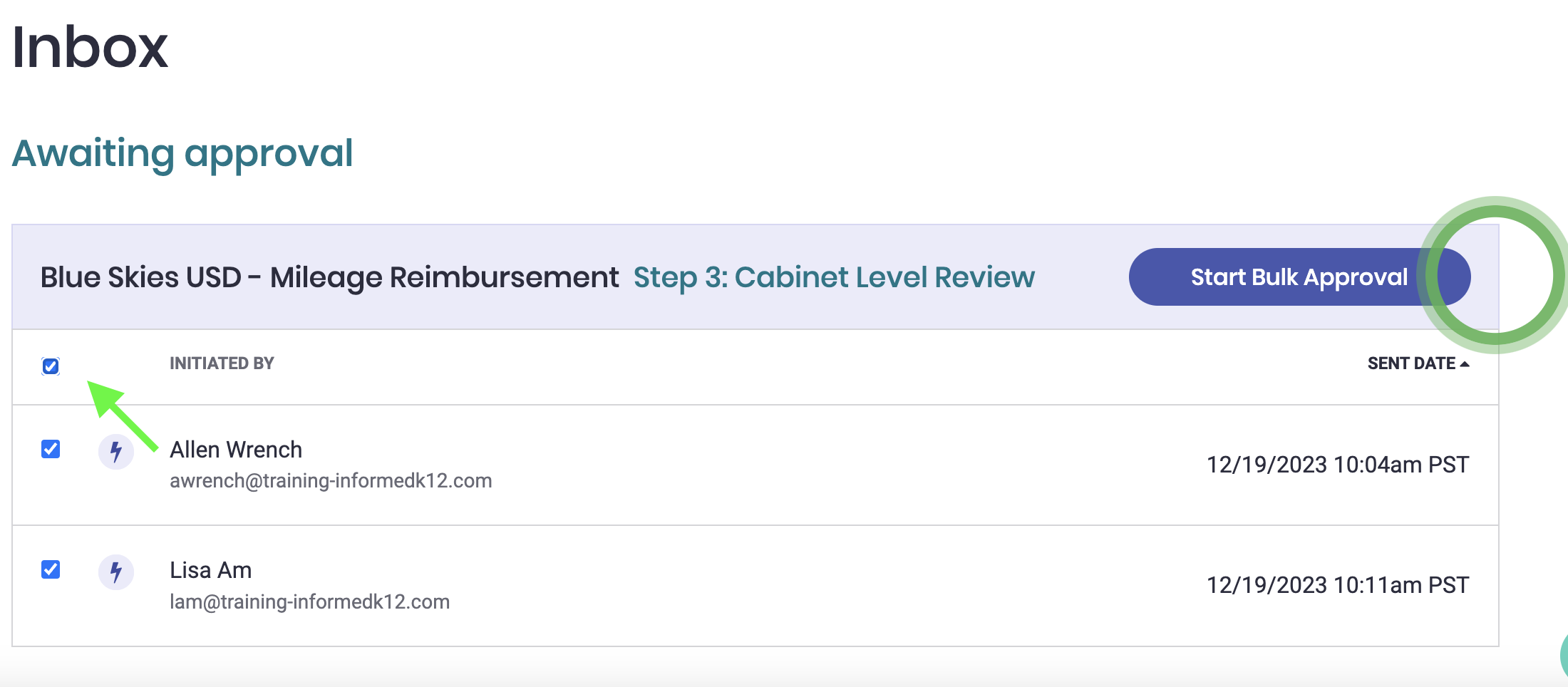Click the sort arrow next to SENT DATE
Screen dimensions: 1568x687
pos(1465,364)
